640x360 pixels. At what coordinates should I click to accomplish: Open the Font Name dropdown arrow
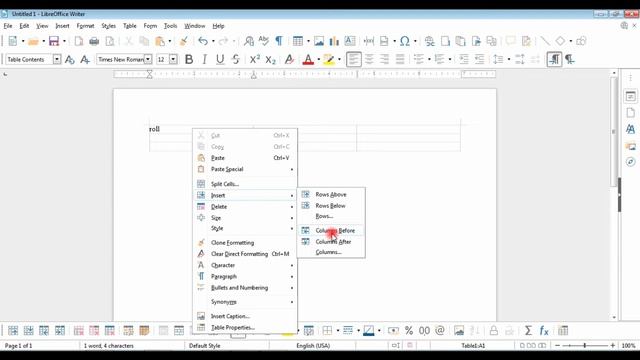point(148,59)
